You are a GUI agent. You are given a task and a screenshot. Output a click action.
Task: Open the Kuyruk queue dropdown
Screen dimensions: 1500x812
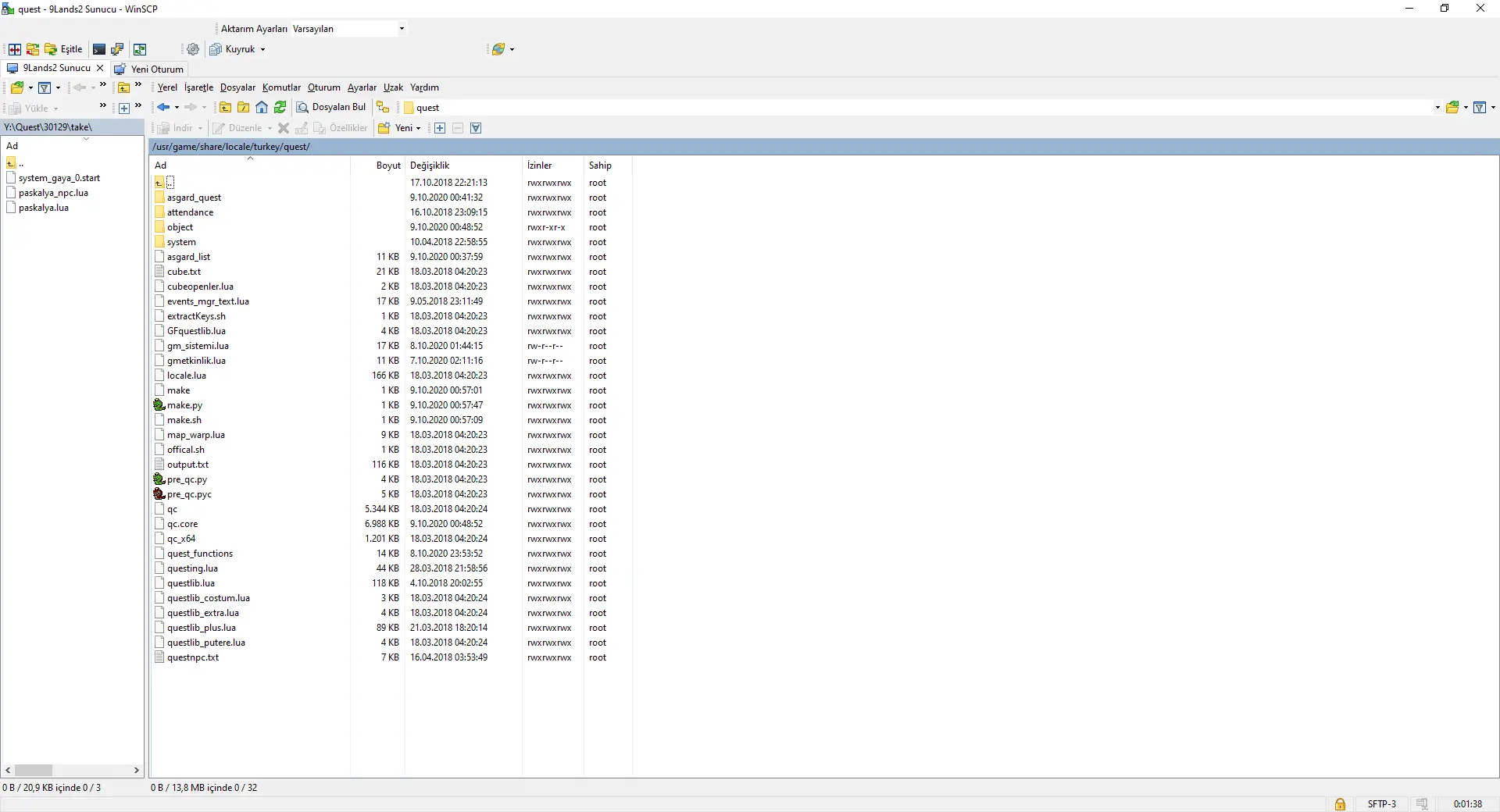point(238,49)
